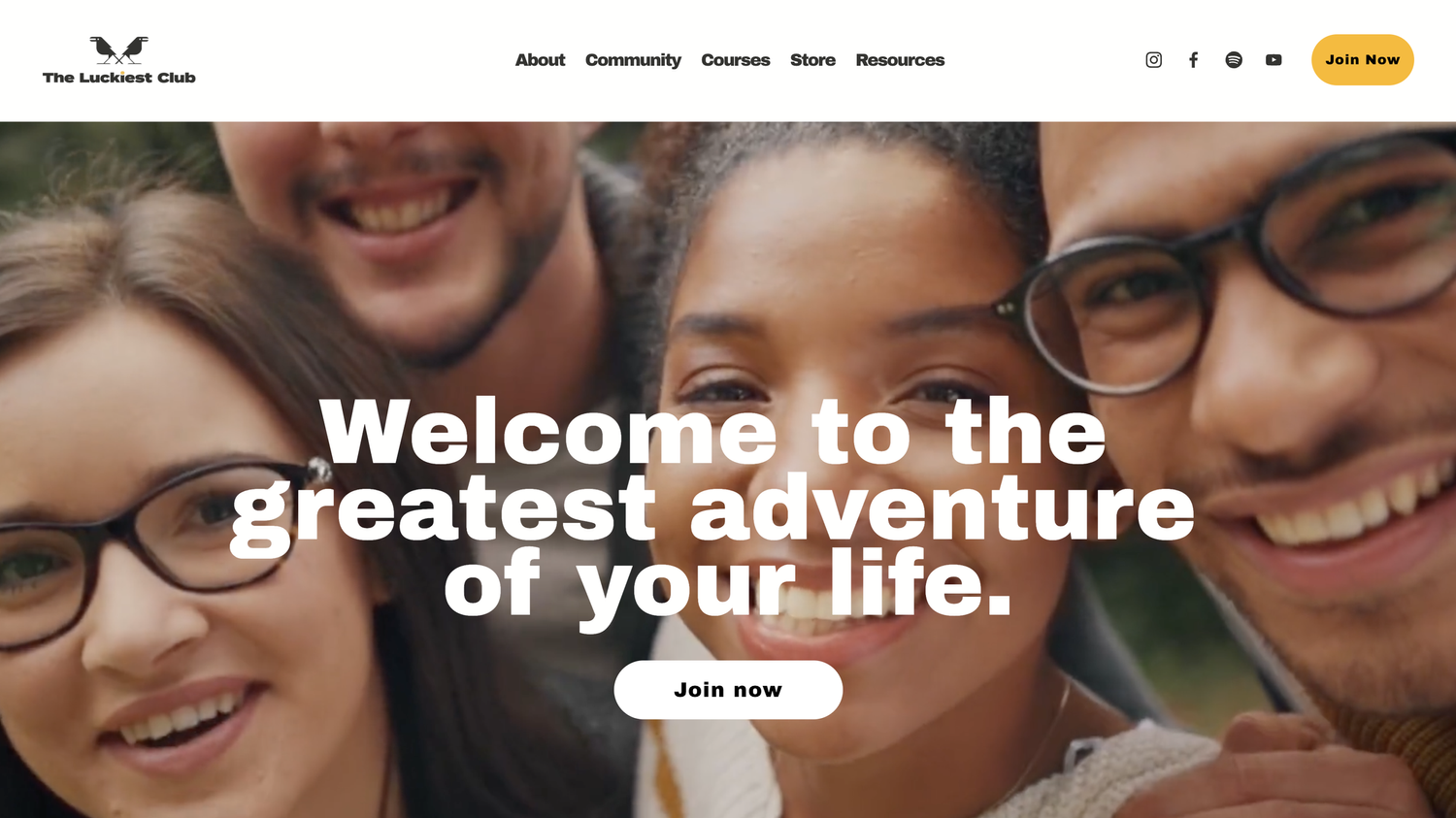Open the Instagram social icon
1456x818 pixels.
[1153, 60]
